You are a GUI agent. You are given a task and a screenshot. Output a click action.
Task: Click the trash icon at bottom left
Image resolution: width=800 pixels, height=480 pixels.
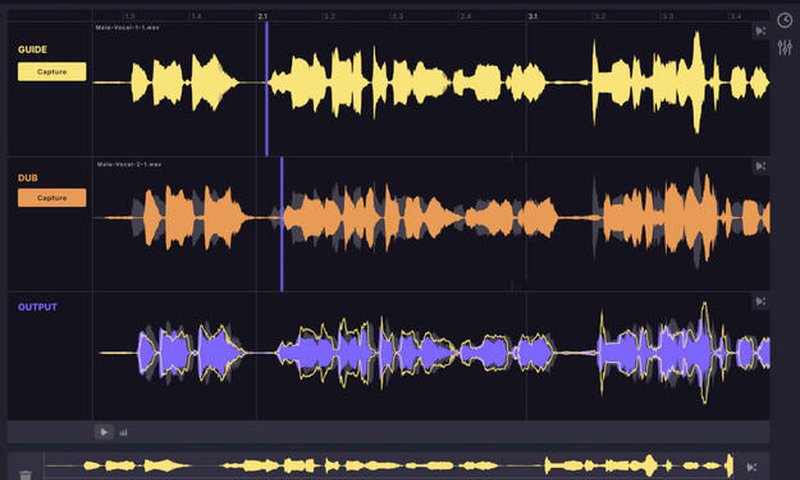[26, 474]
